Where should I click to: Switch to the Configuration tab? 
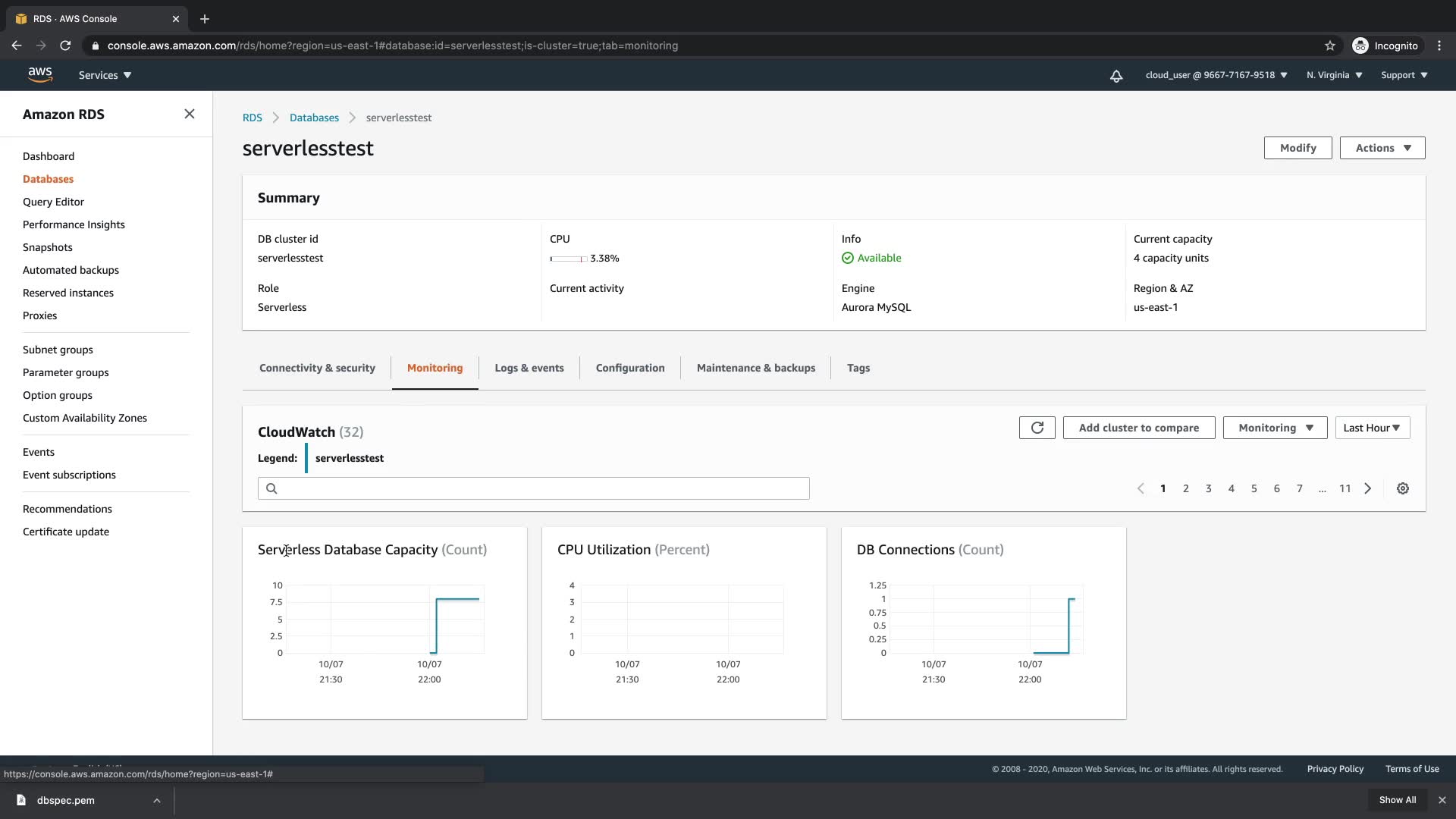click(629, 368)
